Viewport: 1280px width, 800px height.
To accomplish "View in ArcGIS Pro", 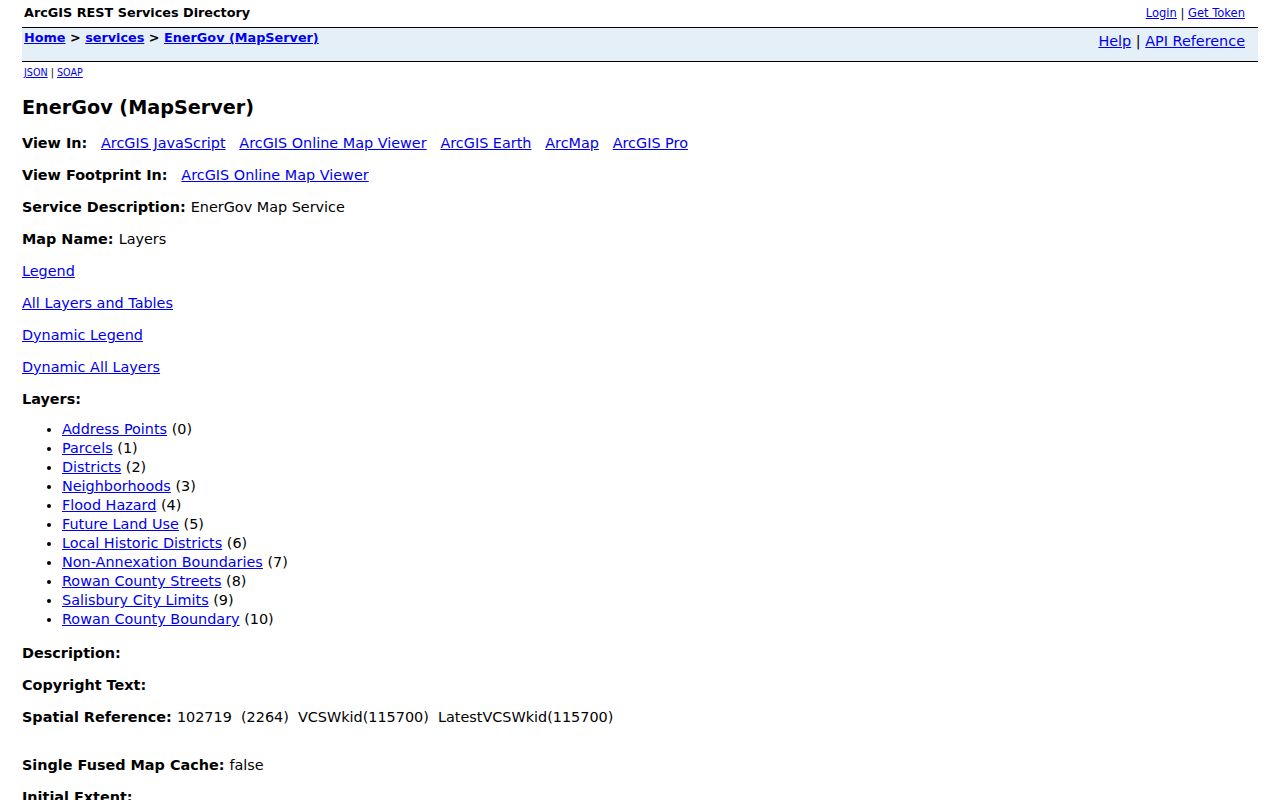I will coord(650,143).
